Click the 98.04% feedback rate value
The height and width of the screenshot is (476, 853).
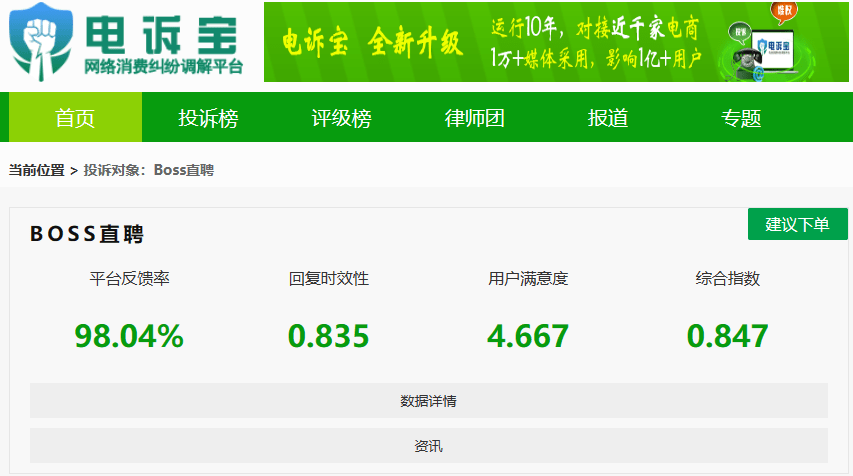click(x=129, y=336)
